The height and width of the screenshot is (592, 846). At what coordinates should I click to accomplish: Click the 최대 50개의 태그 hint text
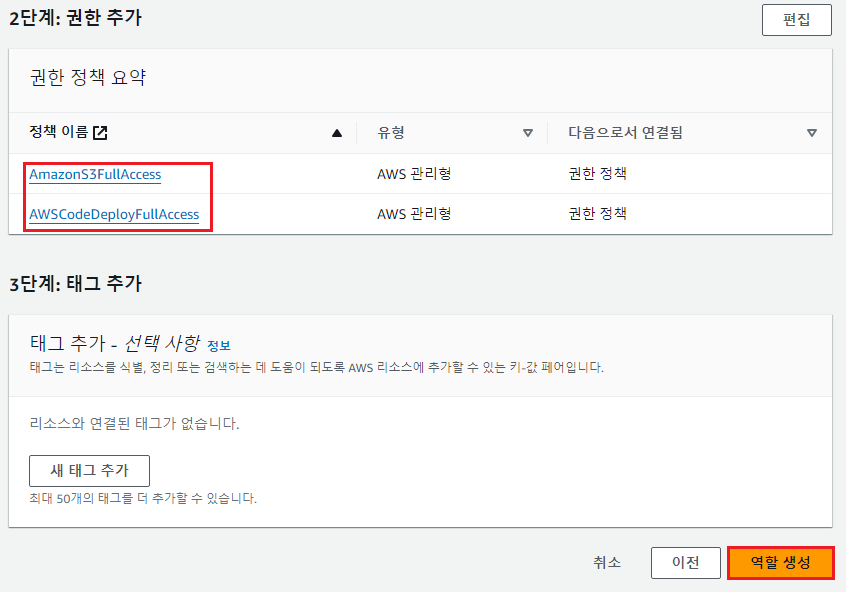pyautogui.click(x=143, y=498)
